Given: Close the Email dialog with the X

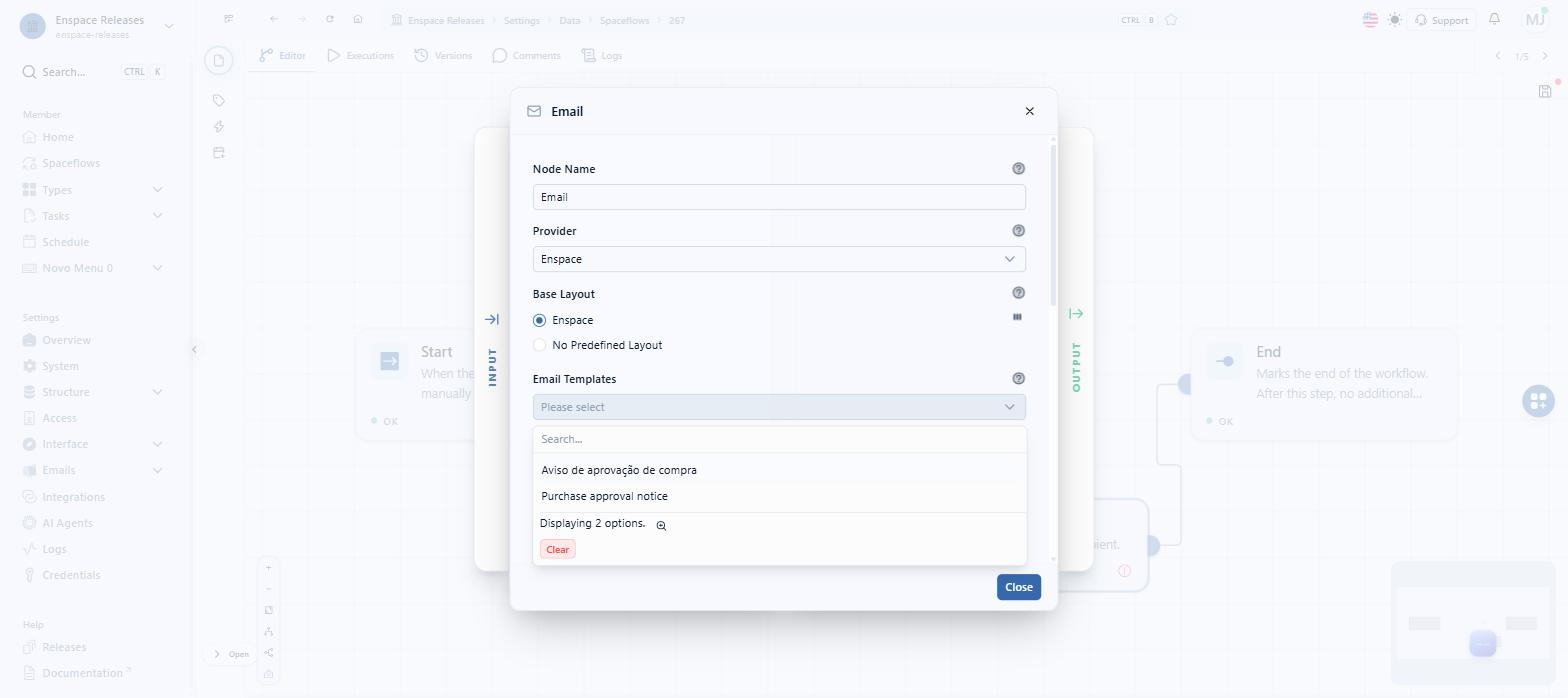Looking at the screenshot, I should [1029, 111].
